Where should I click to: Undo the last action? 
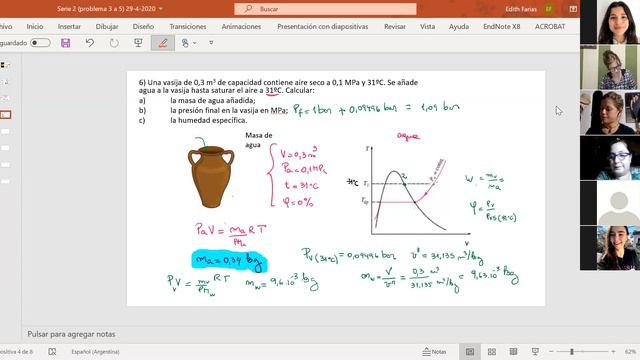pos(90,43)
